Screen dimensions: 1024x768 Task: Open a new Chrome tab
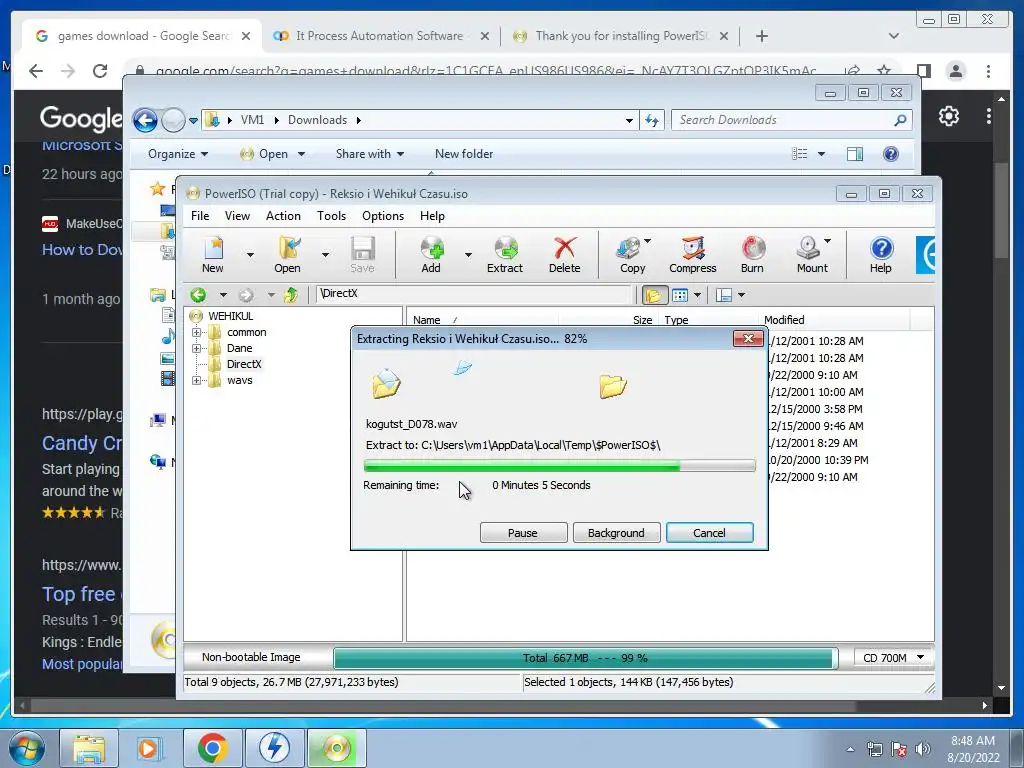click(x=761, y=36)
